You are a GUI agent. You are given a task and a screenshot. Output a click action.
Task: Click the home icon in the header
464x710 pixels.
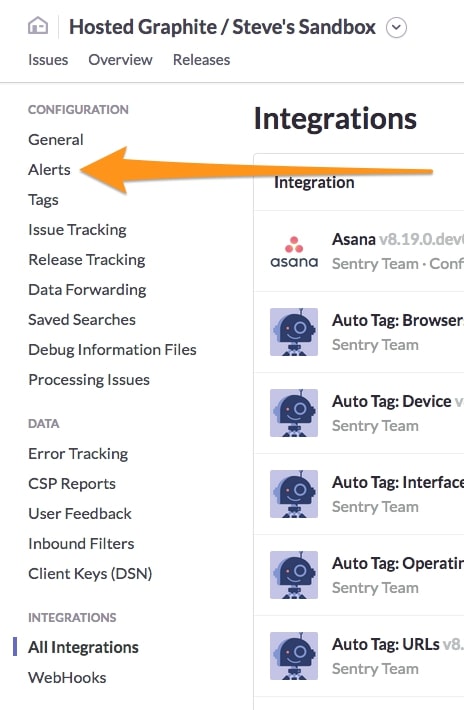click(38, 26)
